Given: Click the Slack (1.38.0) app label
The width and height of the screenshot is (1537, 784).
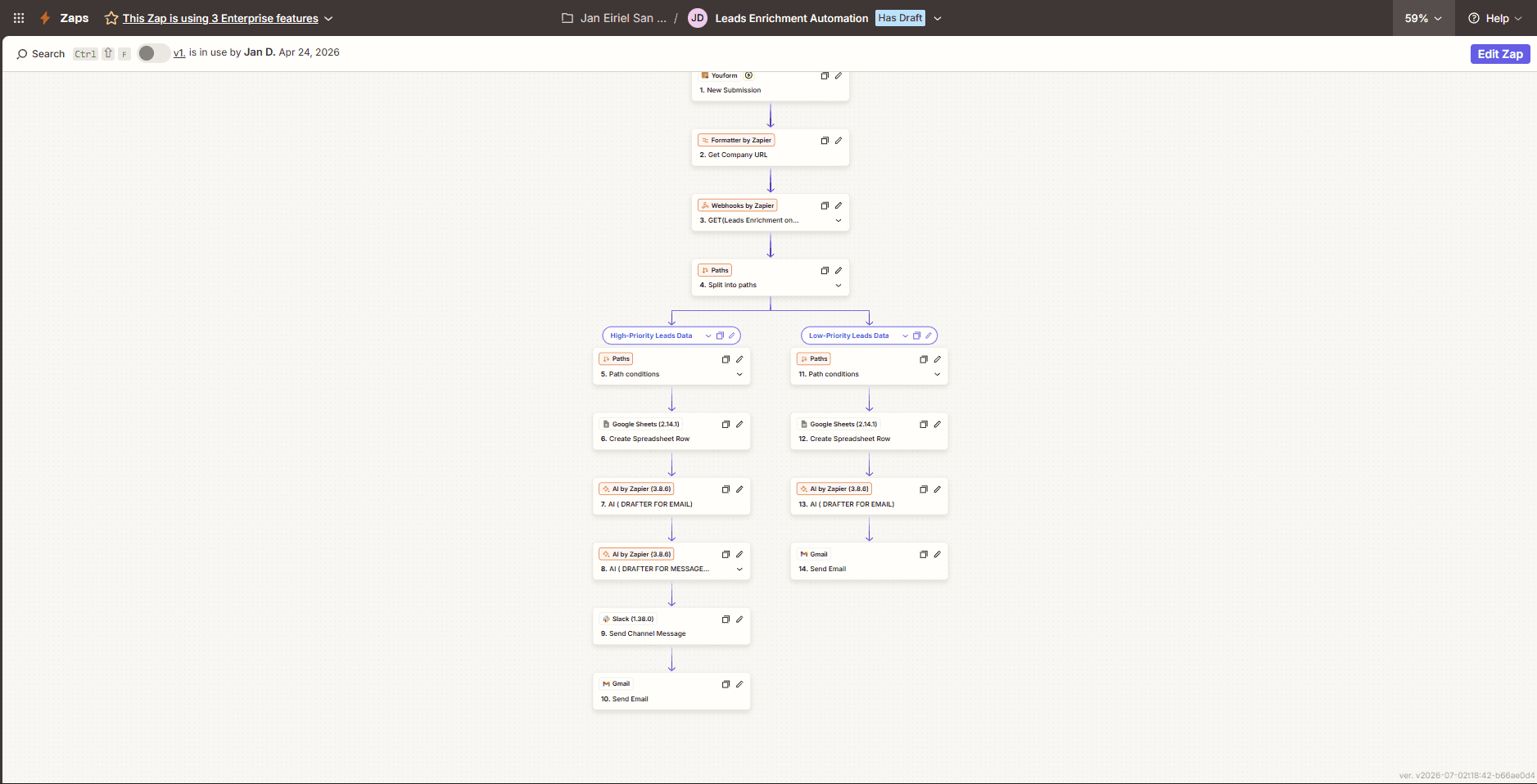Looking at the screenshot, I should (628, 620).
